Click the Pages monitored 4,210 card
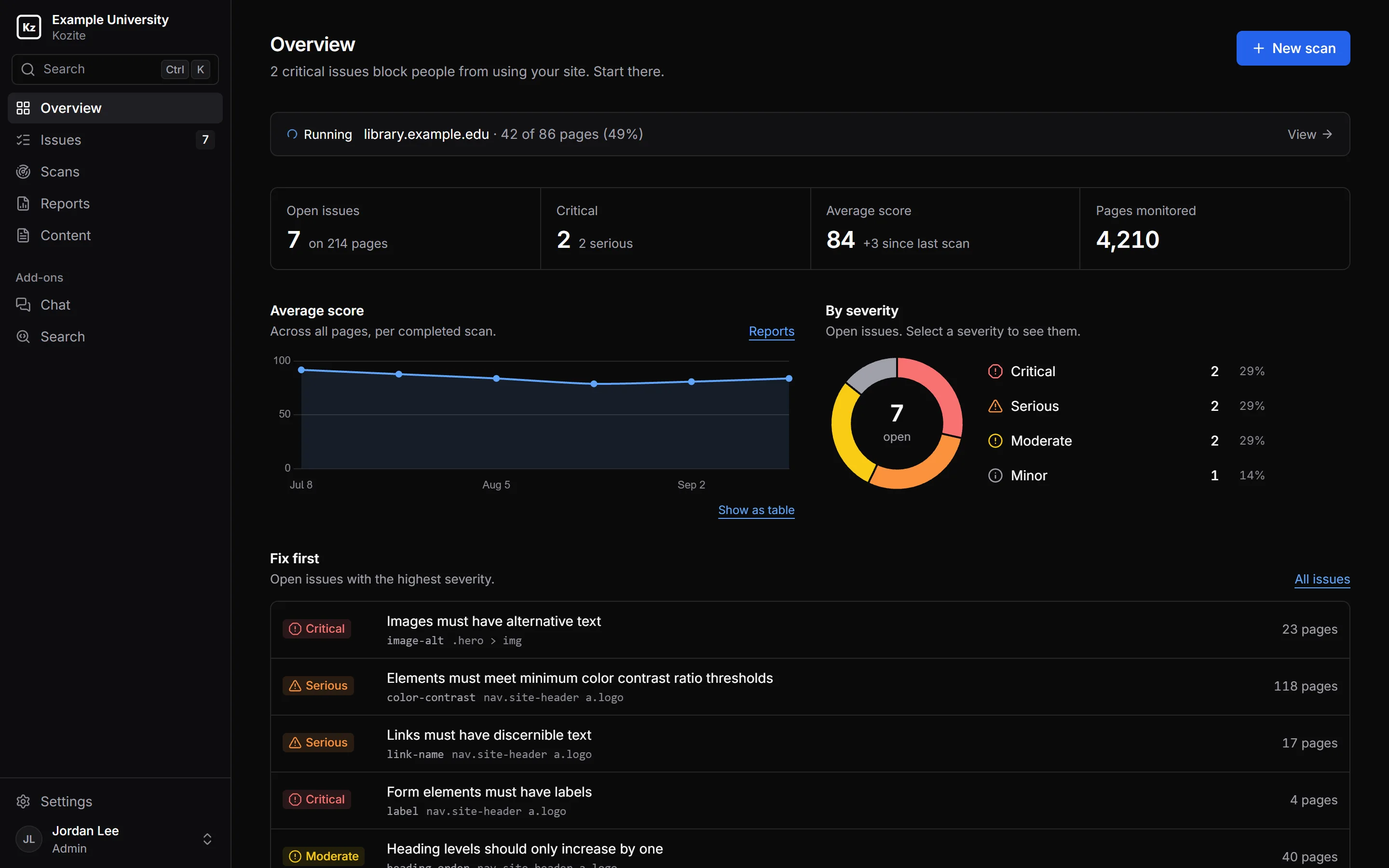1389x868 pixels. click(x=1214, y=229)
